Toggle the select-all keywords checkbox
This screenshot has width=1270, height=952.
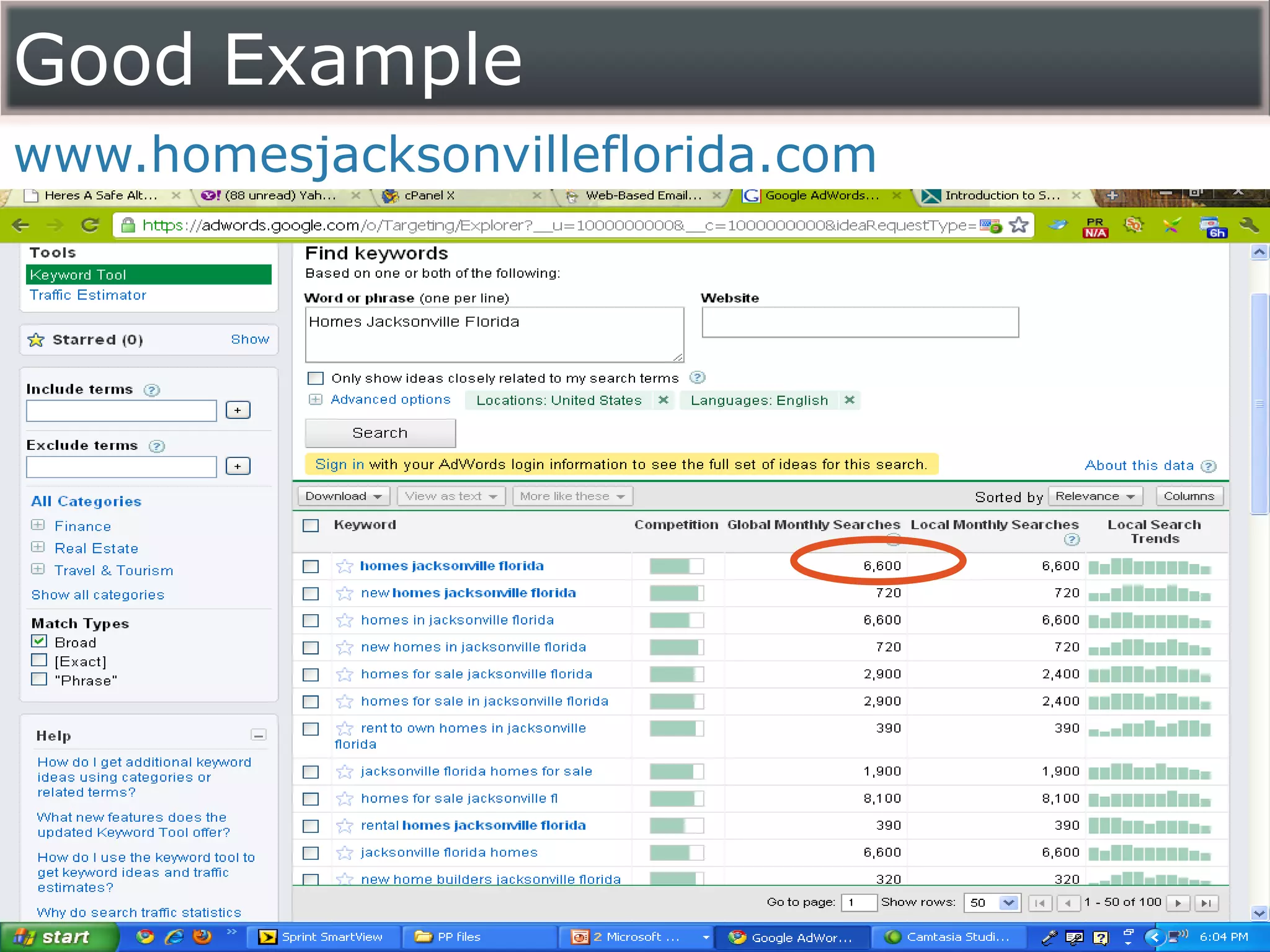[x=311, y=526]
